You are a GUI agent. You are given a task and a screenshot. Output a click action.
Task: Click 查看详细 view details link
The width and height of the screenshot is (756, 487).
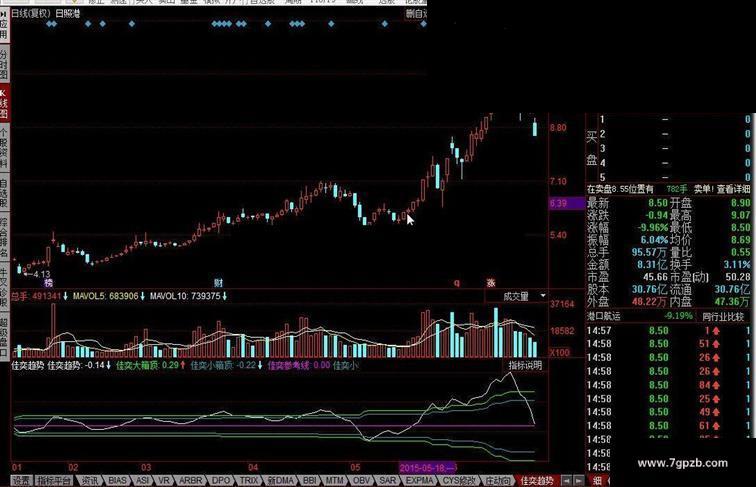733,189
